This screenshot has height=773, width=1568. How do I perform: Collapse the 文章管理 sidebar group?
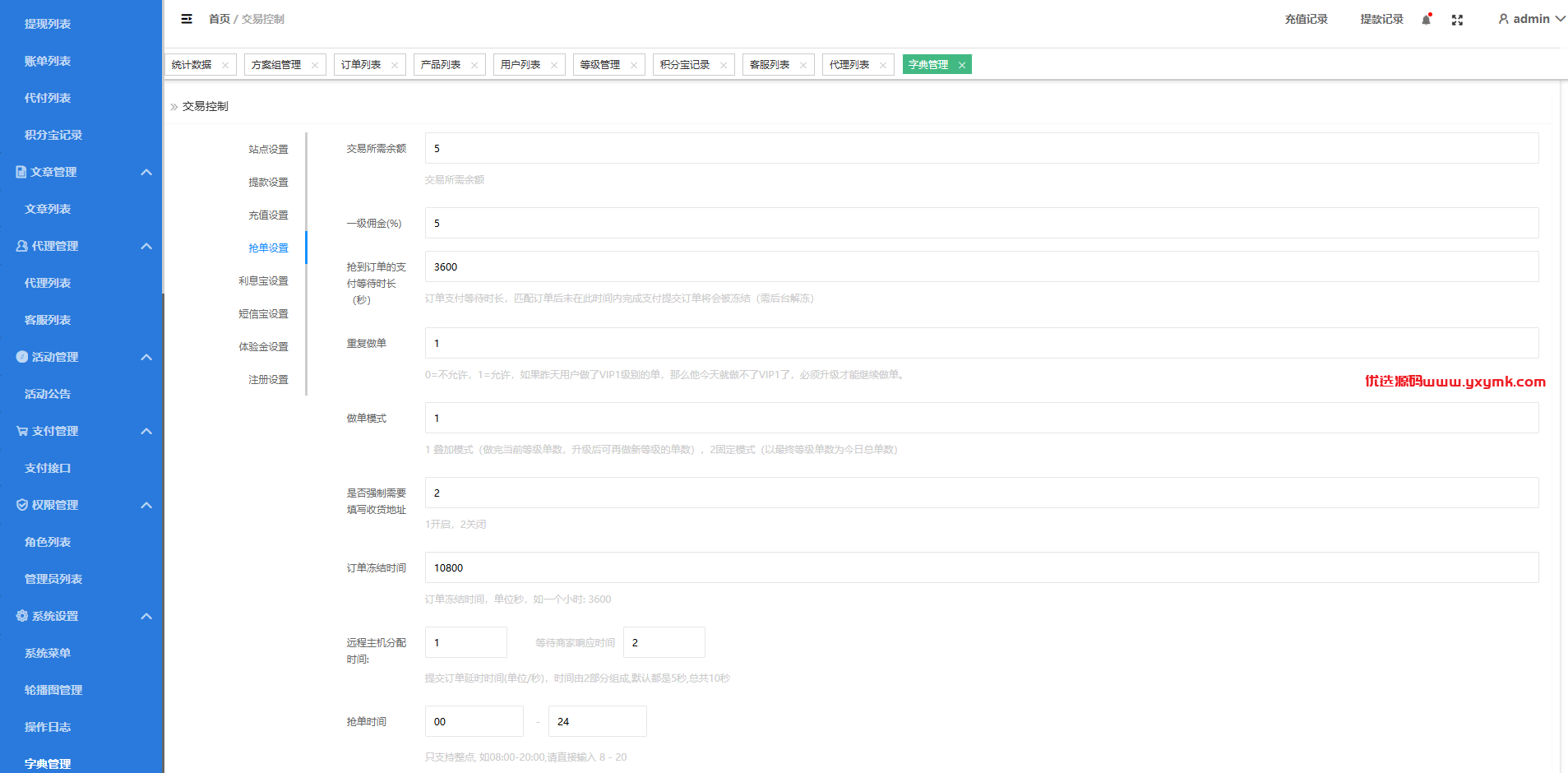(146, 172)
